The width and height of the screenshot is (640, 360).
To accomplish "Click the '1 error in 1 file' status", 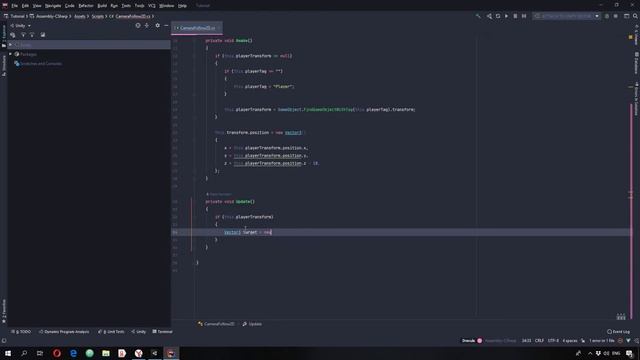I will 602,341.
